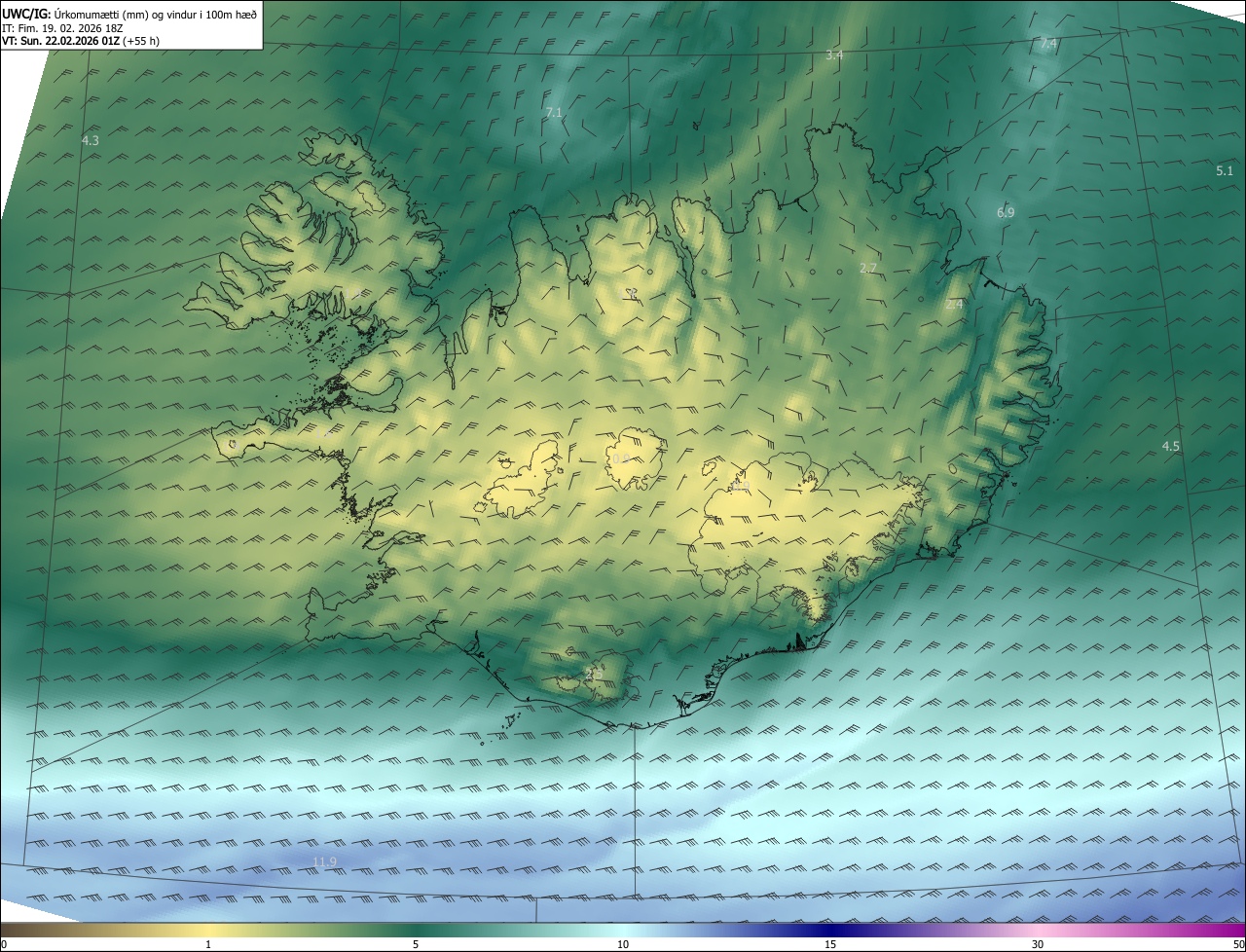This screenshot has height=952, width=1246.
Task: Click the 10 tick label on the colour scale
Action: click(x=623, y=944)
